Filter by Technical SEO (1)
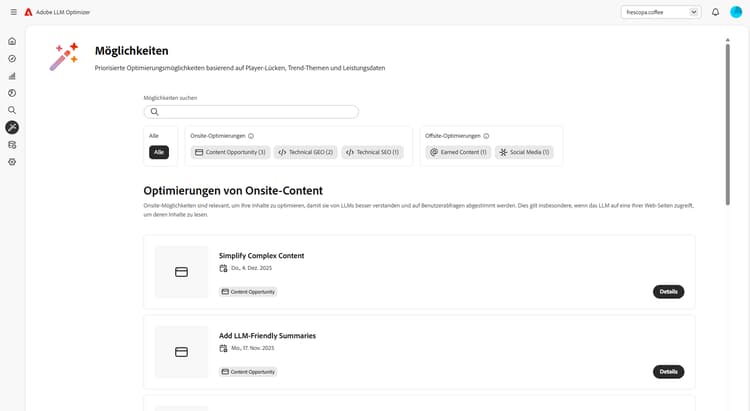Viewport: 750px width, 411px height. point(373,152)
